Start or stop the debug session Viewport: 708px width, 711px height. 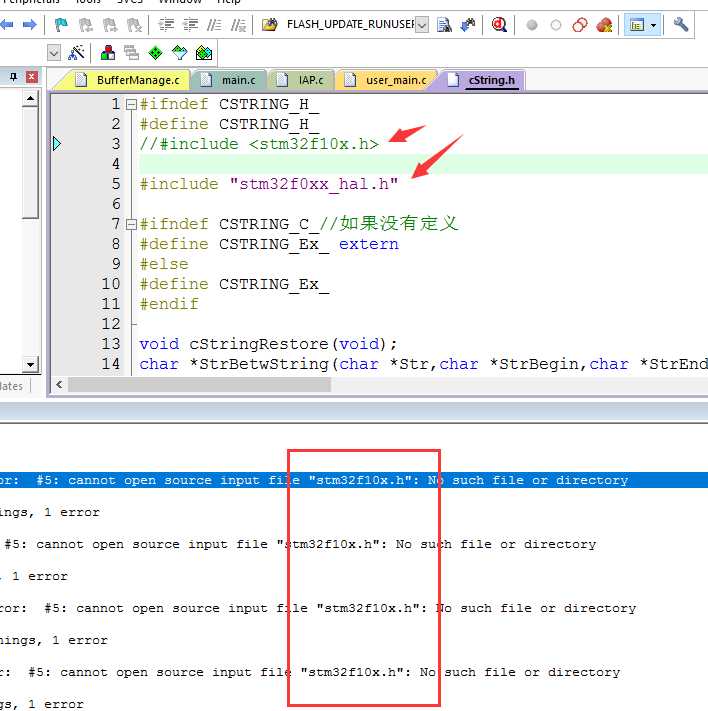[x=499, y=24]
